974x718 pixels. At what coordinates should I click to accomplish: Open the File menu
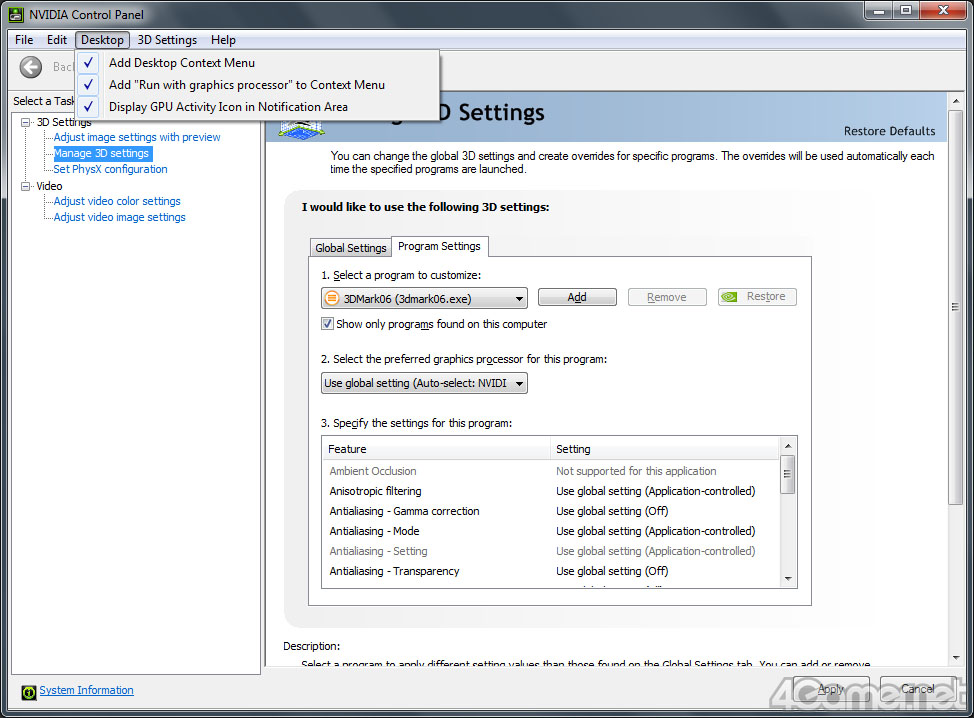(24, 40)
